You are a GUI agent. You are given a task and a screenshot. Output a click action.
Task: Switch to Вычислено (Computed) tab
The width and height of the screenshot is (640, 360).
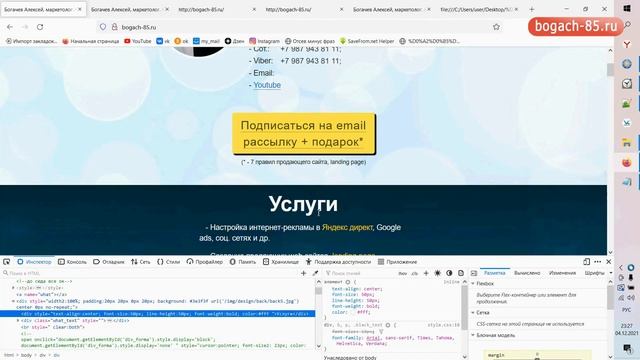[527, 273]
